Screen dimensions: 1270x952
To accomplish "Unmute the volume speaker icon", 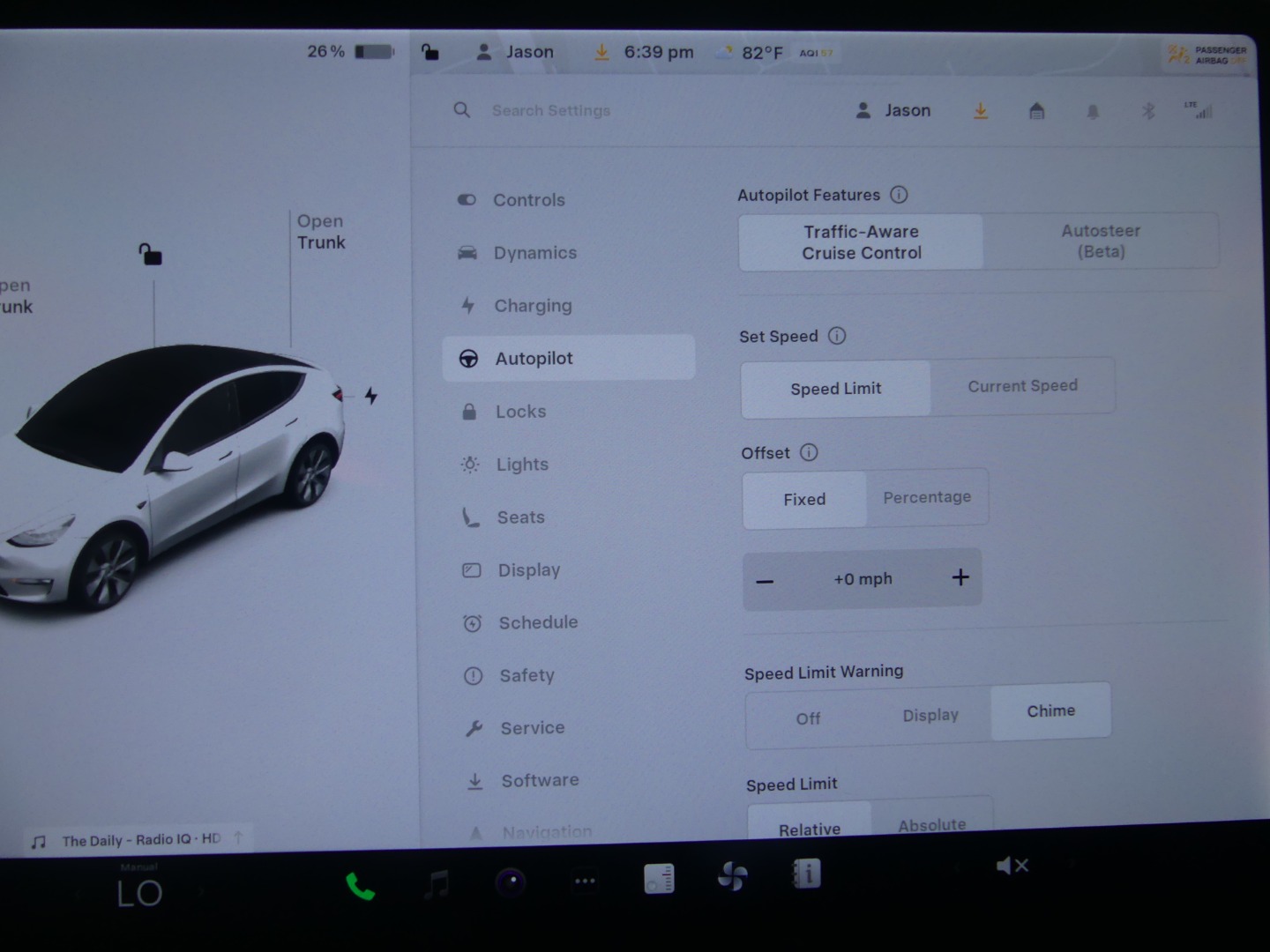I will click(1012, 866).
